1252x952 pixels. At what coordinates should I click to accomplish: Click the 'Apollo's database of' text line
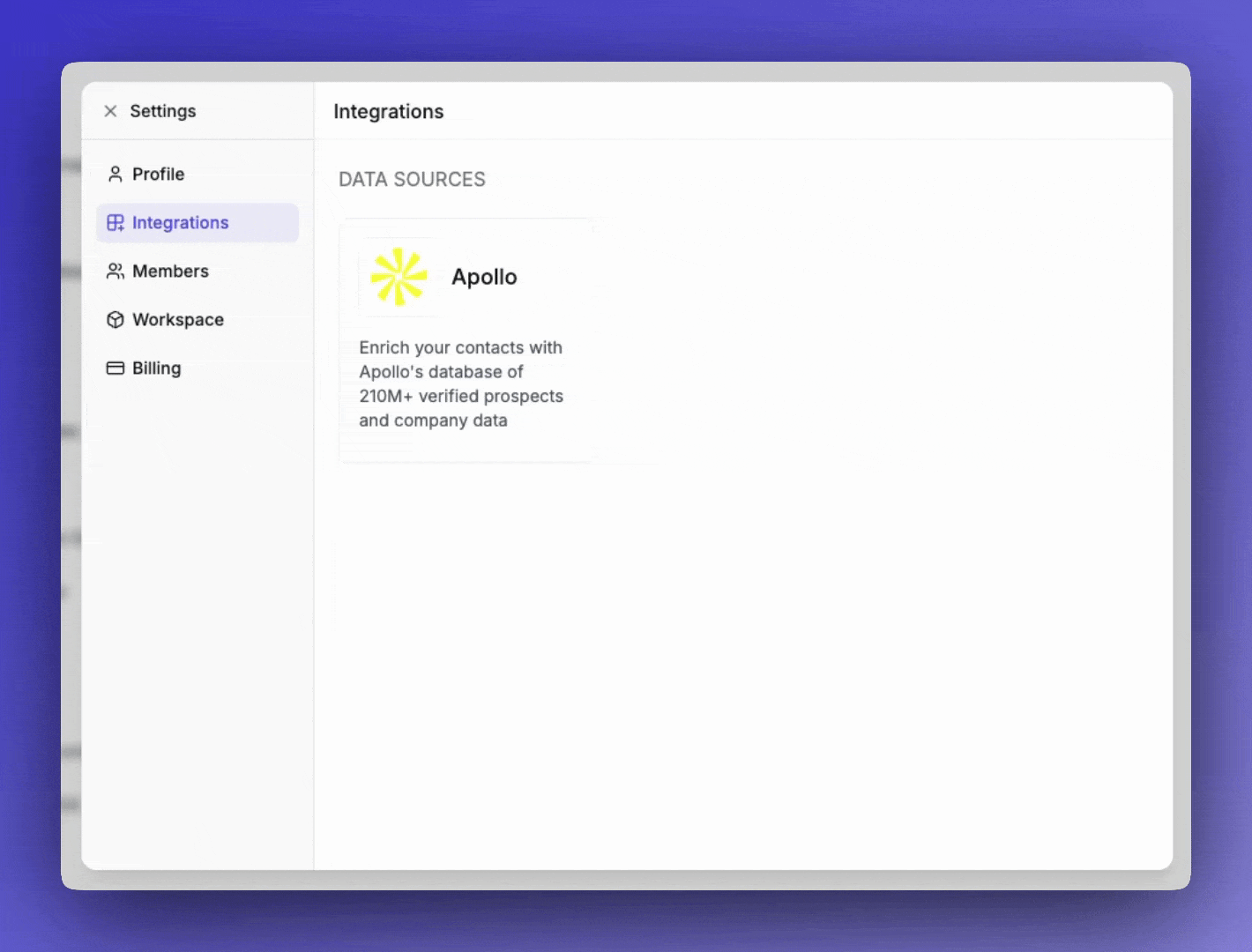[x=441, y=372]
